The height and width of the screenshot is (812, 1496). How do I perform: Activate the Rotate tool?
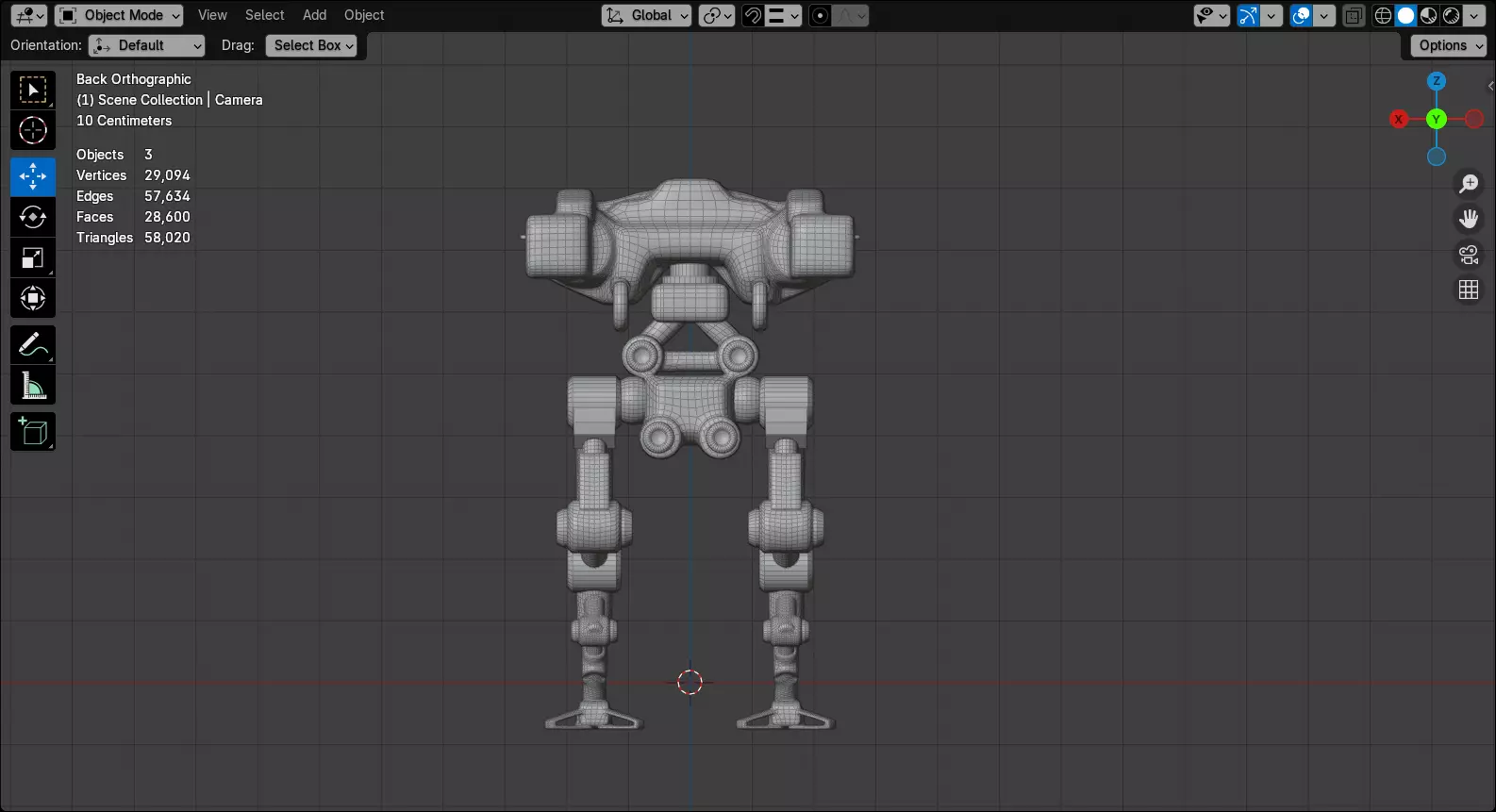33,217
